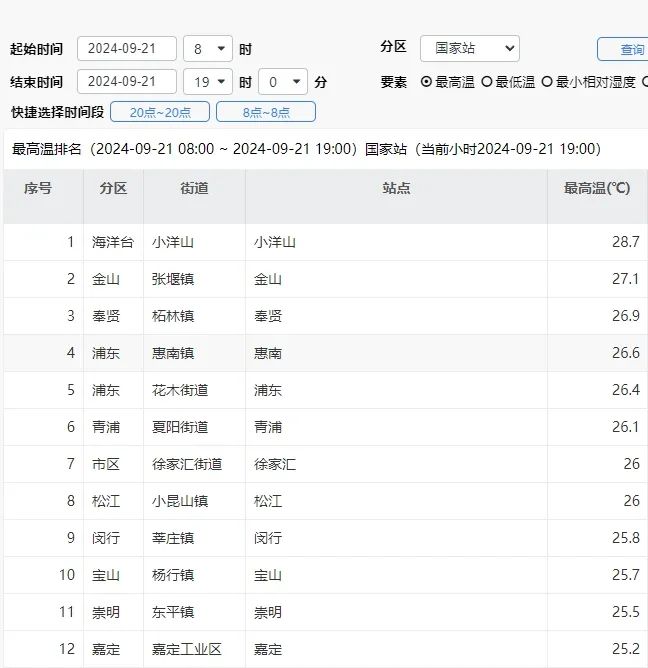Select the 徐家汇 station cell in row 7
The width and height of the screenshot is (648, 668).
point(275,464)
